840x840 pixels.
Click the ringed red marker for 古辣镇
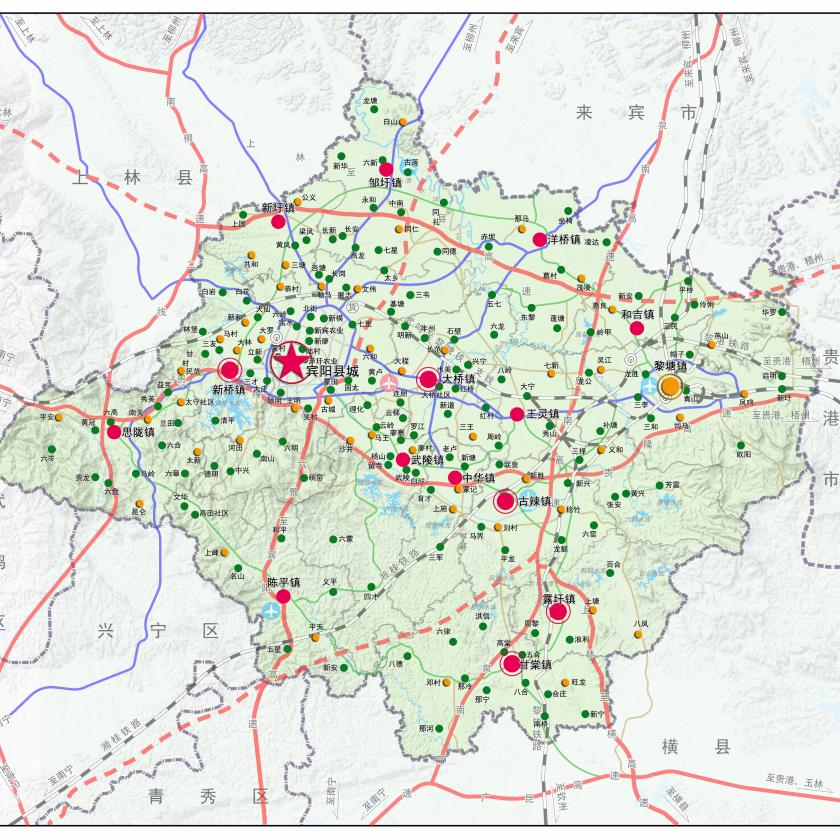505,501
